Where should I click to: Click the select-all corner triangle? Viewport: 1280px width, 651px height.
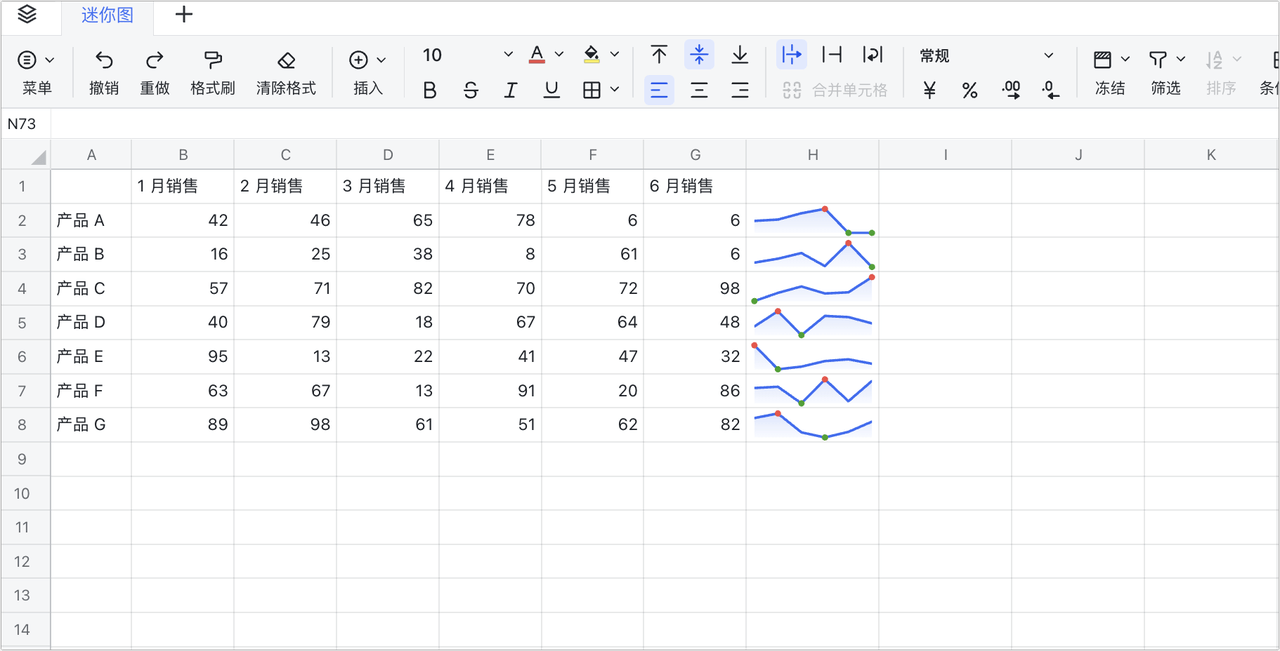(x=39, y=157)
